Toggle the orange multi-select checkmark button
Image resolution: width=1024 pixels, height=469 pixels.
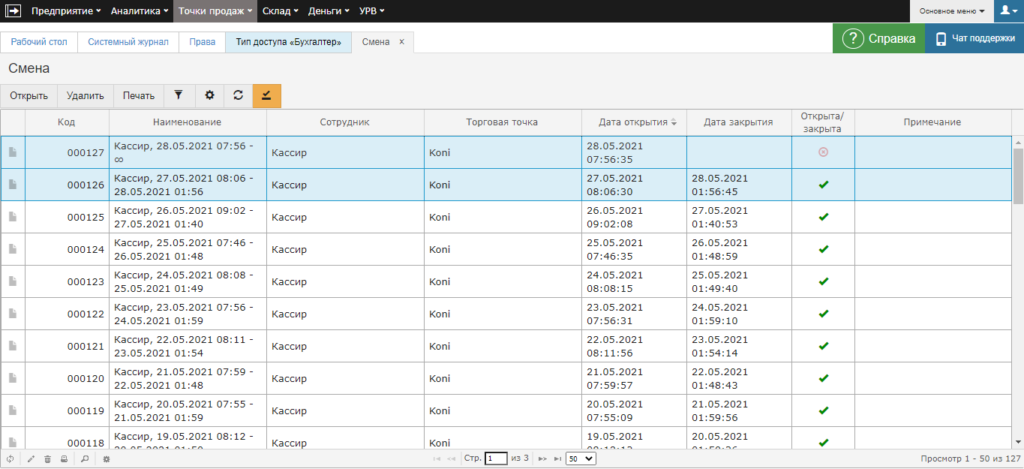tap(267, 95)
